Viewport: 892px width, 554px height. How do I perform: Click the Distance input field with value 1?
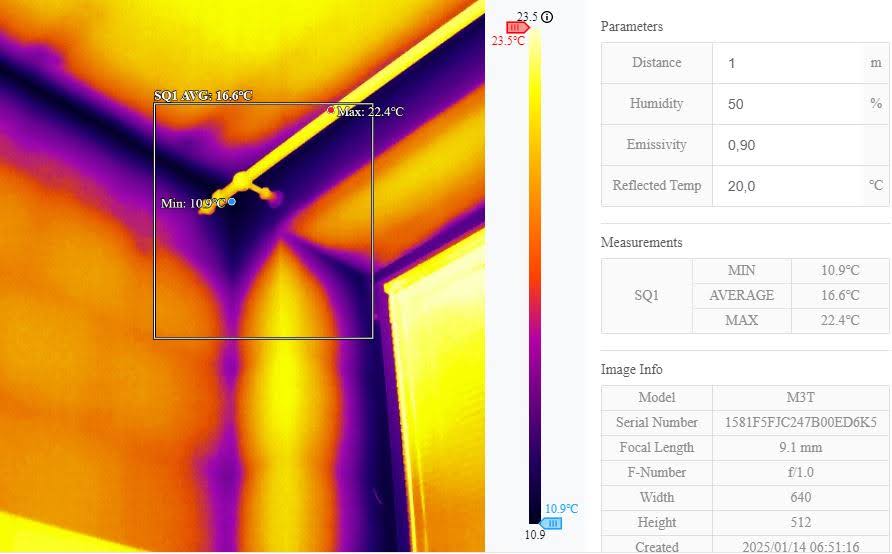coord(789,63)
